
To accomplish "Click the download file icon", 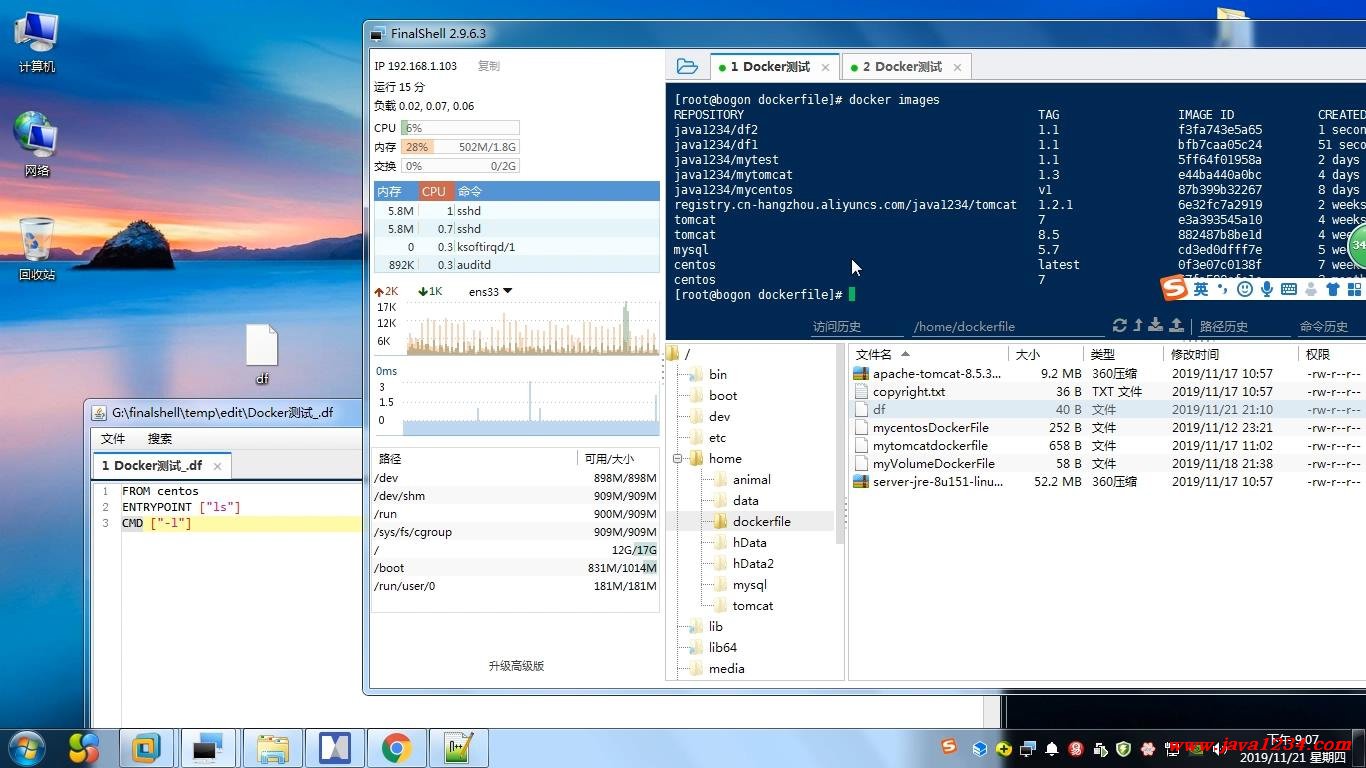I will click(1156, 325).
